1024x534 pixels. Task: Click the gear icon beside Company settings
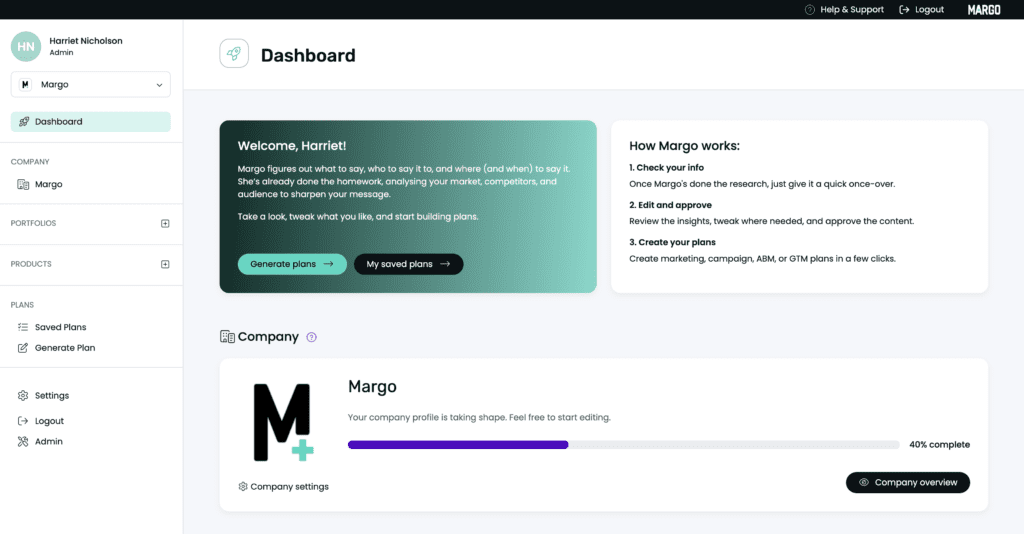(x=243, y=487)
